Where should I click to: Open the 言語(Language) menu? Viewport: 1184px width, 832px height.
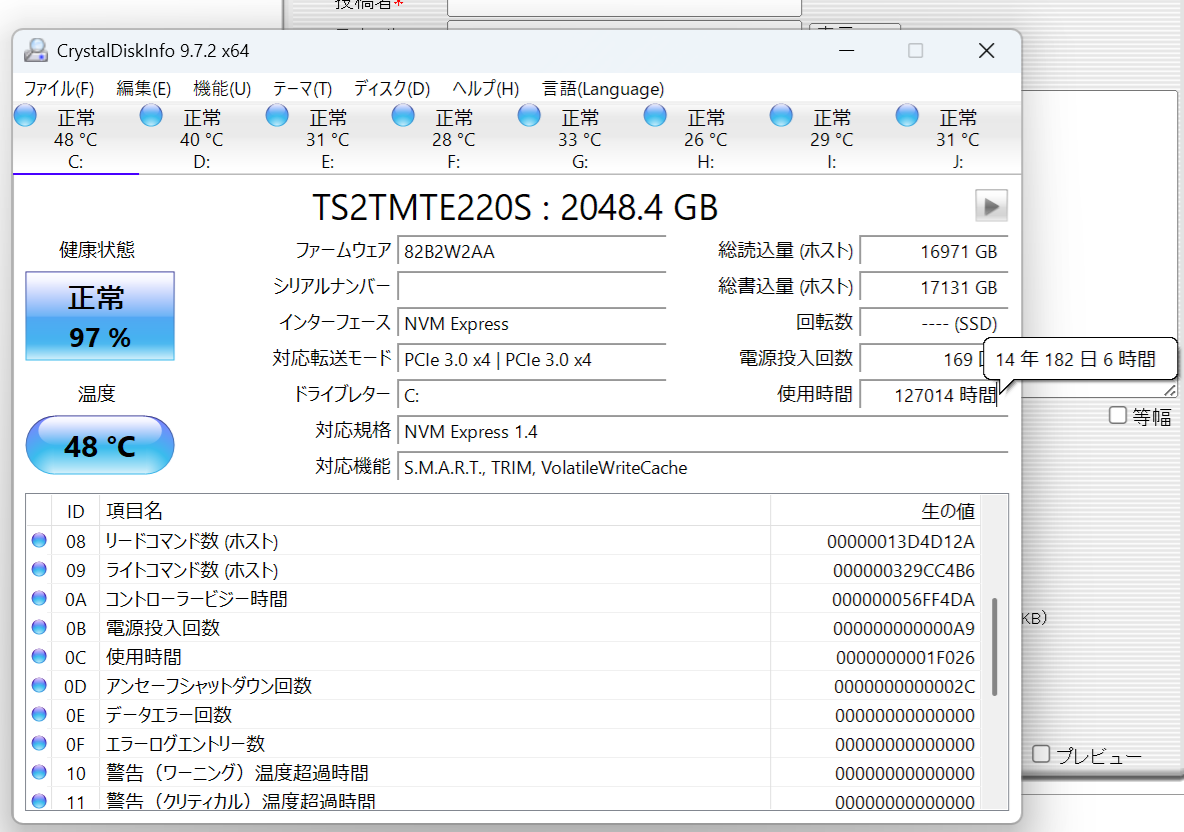[603, 89]
